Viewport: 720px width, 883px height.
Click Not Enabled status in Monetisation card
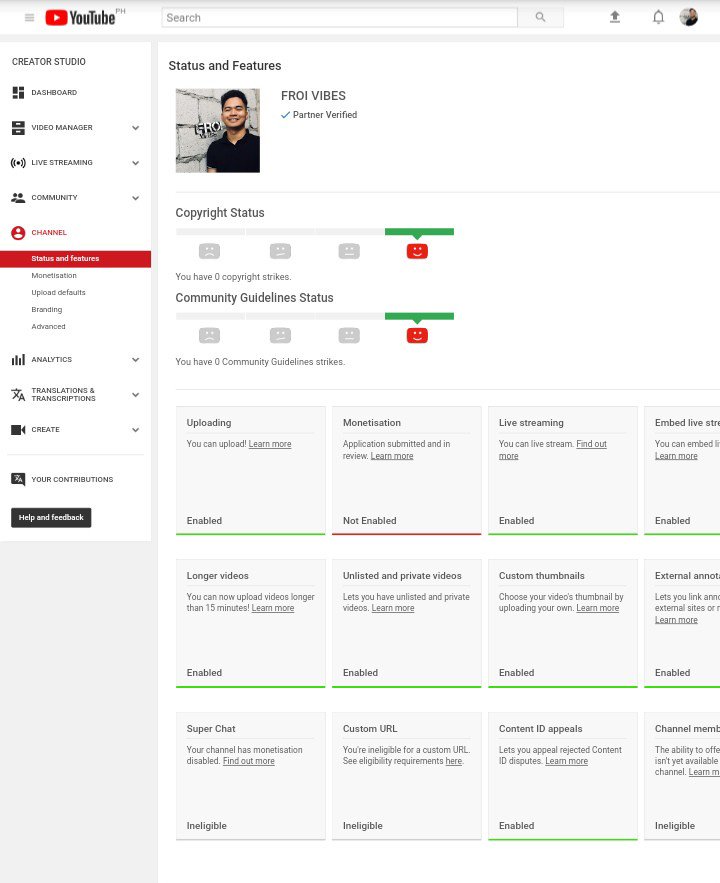click(369, 520)
